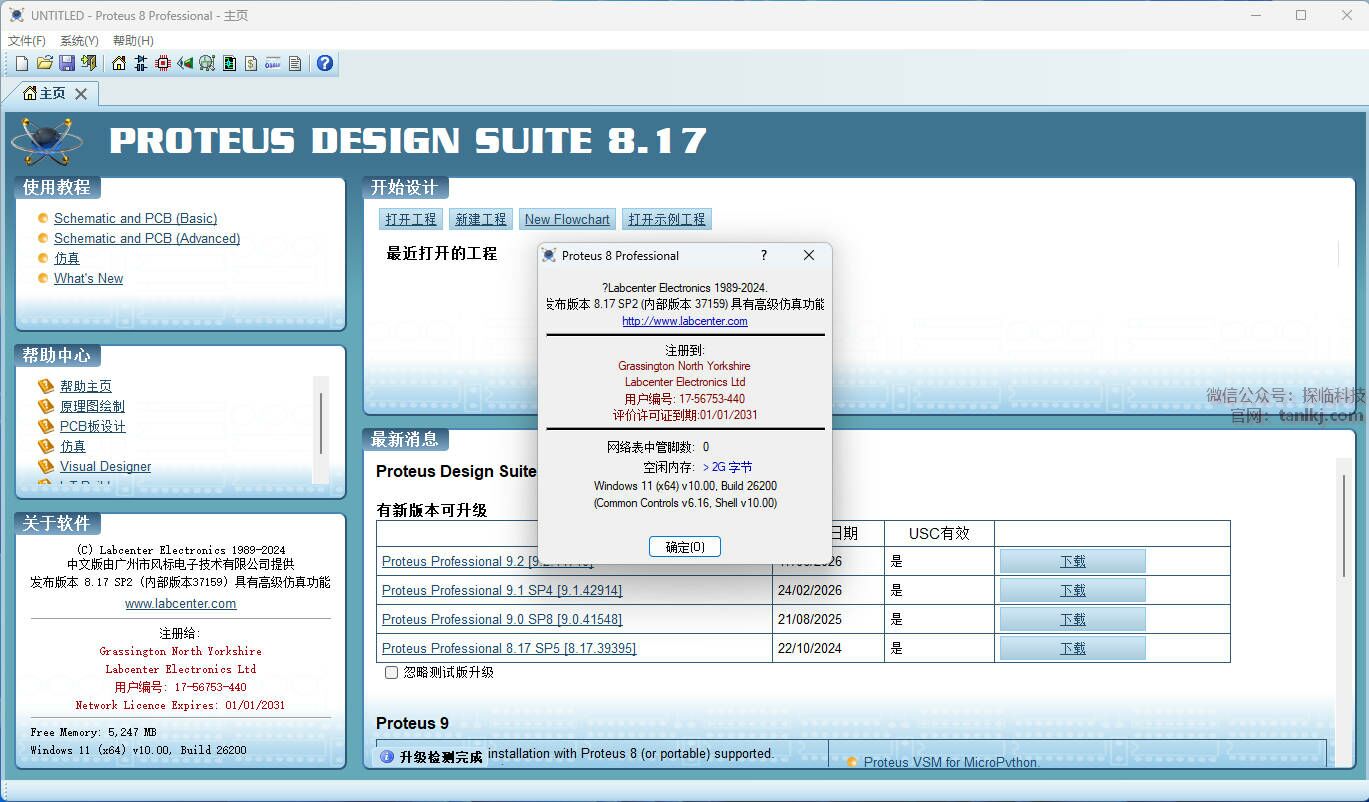Open the Proteus VSM for MicroPython link

click(x=951, y=762)
